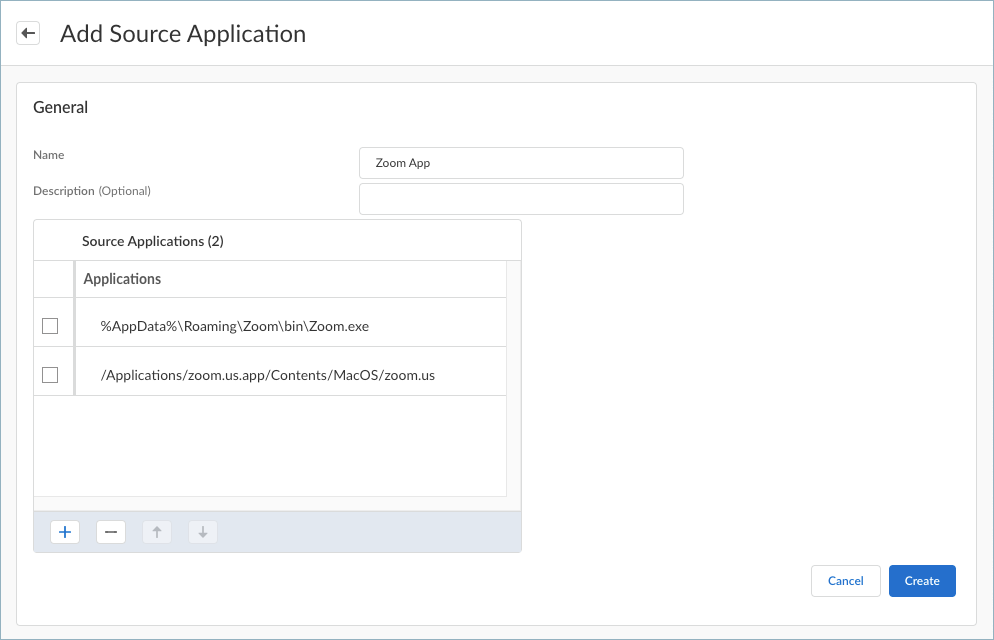Image resolution: width=994 pixels, height=640 pixels.
Task: Click the Add Source Application page title
Action: 183,34
